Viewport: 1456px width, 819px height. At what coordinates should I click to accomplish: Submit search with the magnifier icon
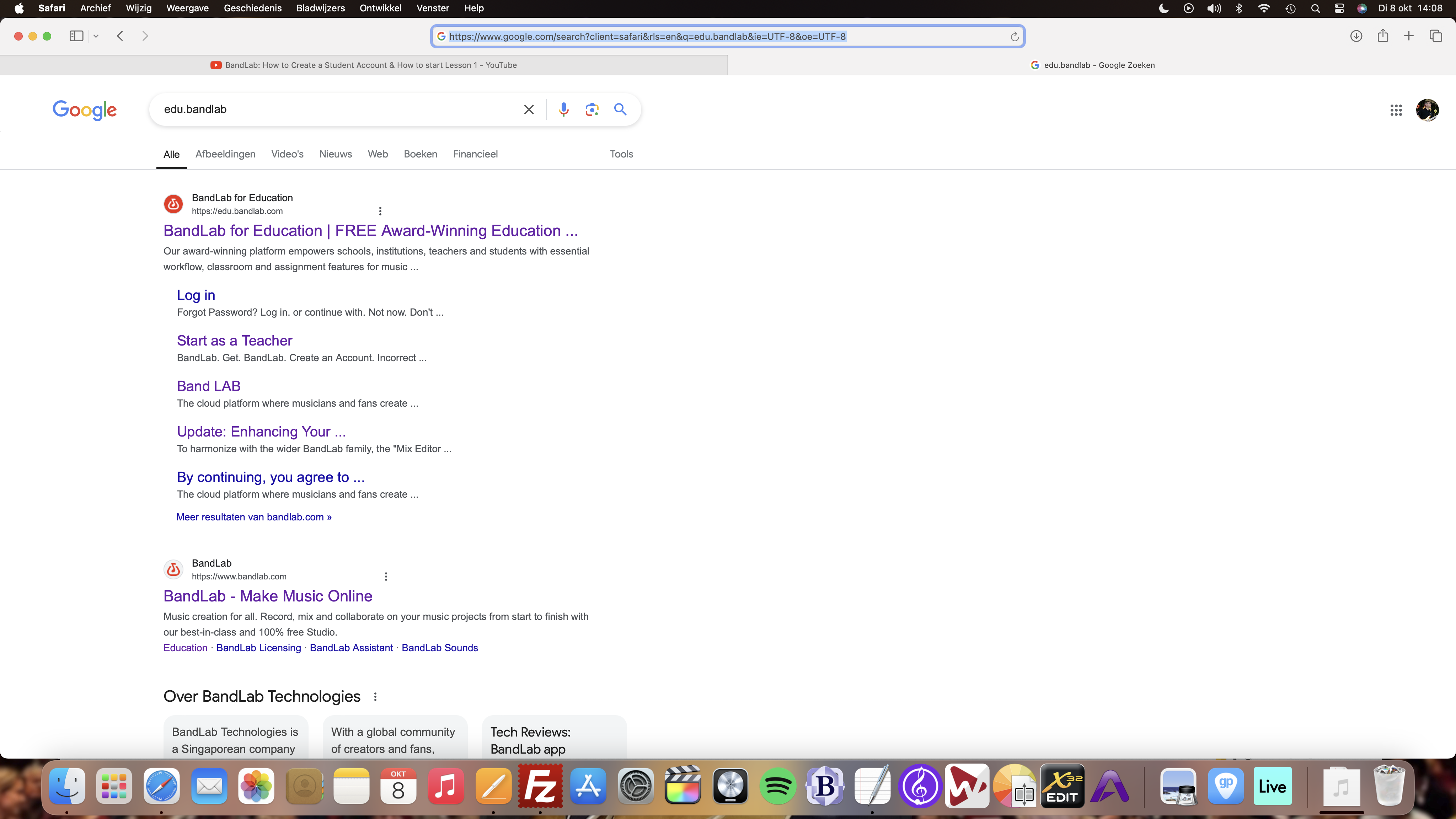click(620, 109)
